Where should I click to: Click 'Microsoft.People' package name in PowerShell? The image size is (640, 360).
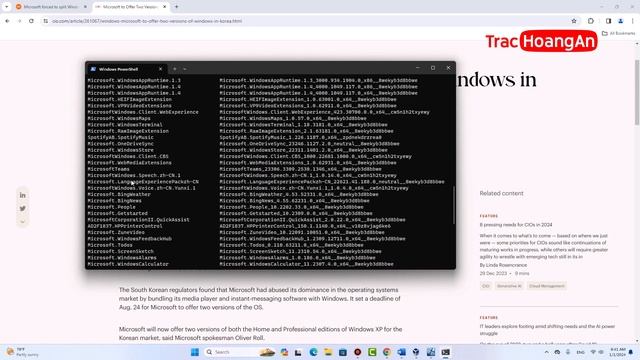click(111, 207)
